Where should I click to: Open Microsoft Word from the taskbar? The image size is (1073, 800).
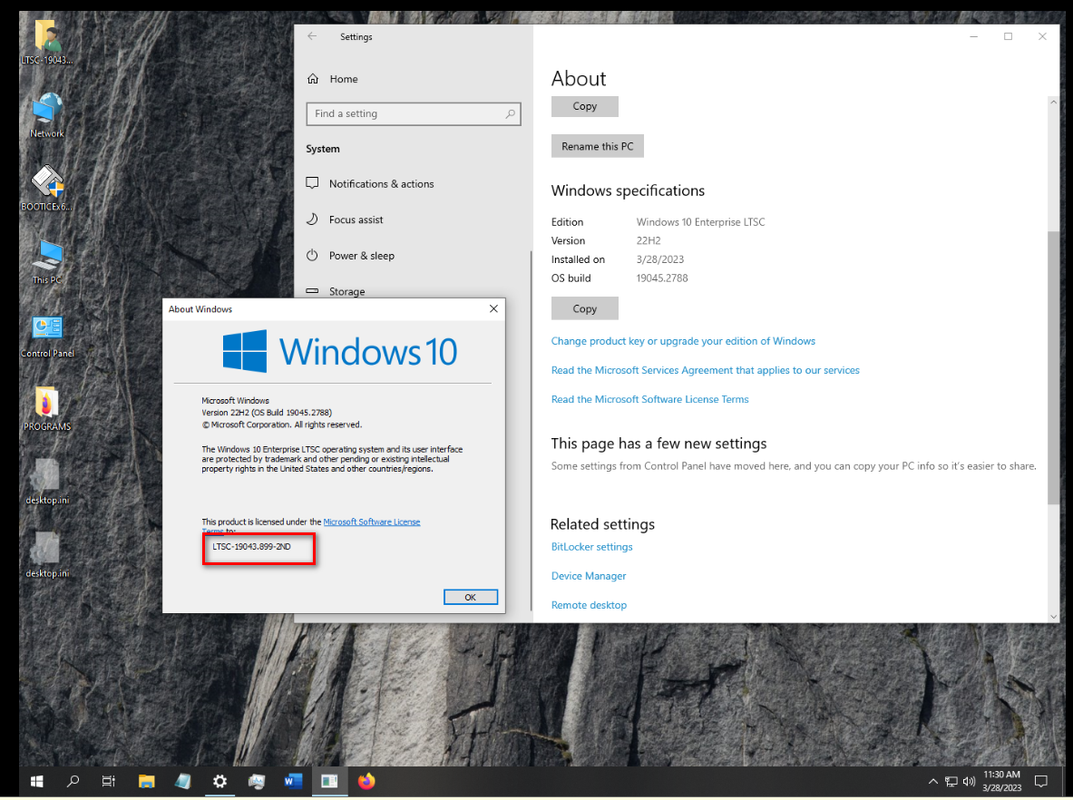(x=293, y=781)
